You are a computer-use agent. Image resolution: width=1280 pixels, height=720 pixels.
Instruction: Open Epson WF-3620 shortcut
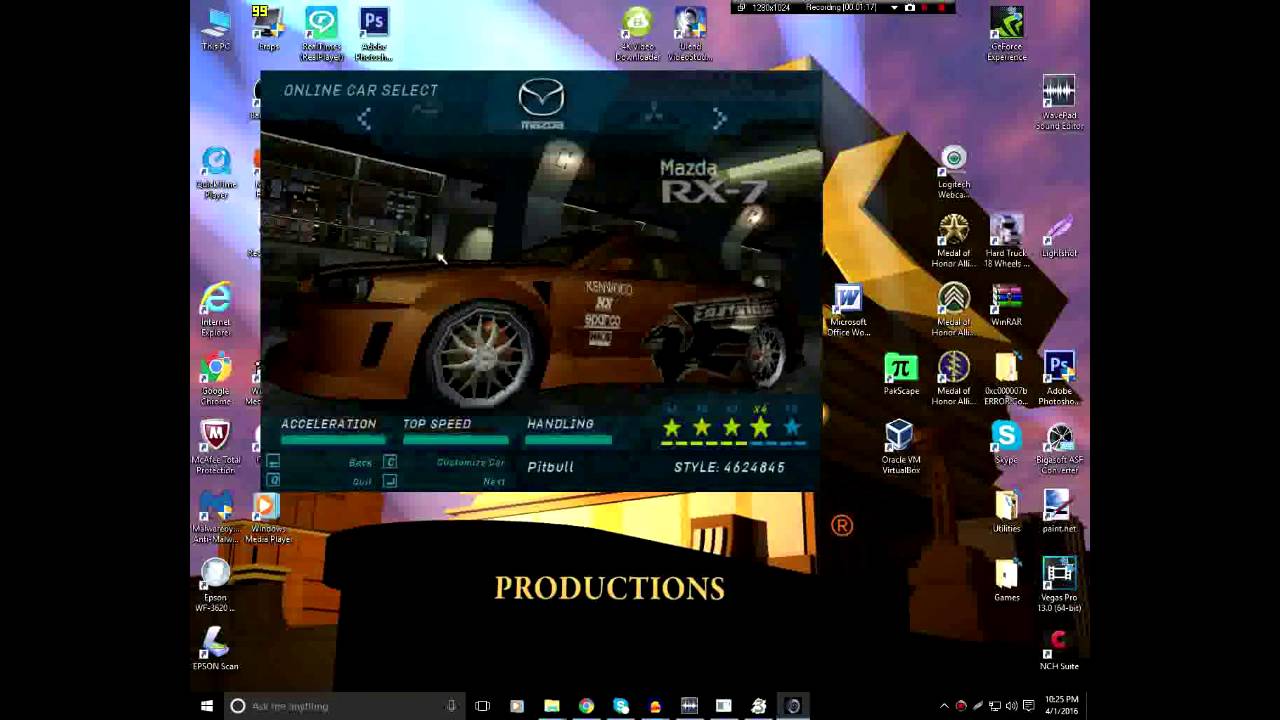tap(216, 585)
